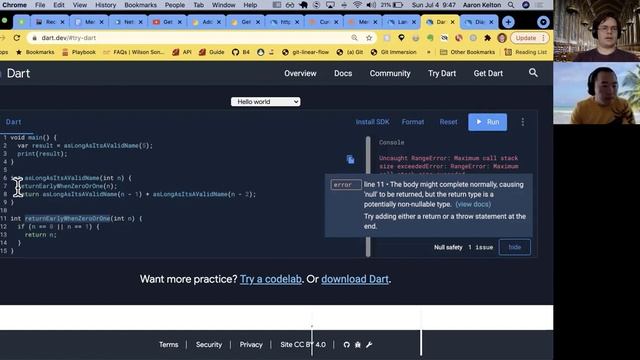Copy code using the clipboard icon
This screenshot has height=360, width=640.
click(350, 160)
